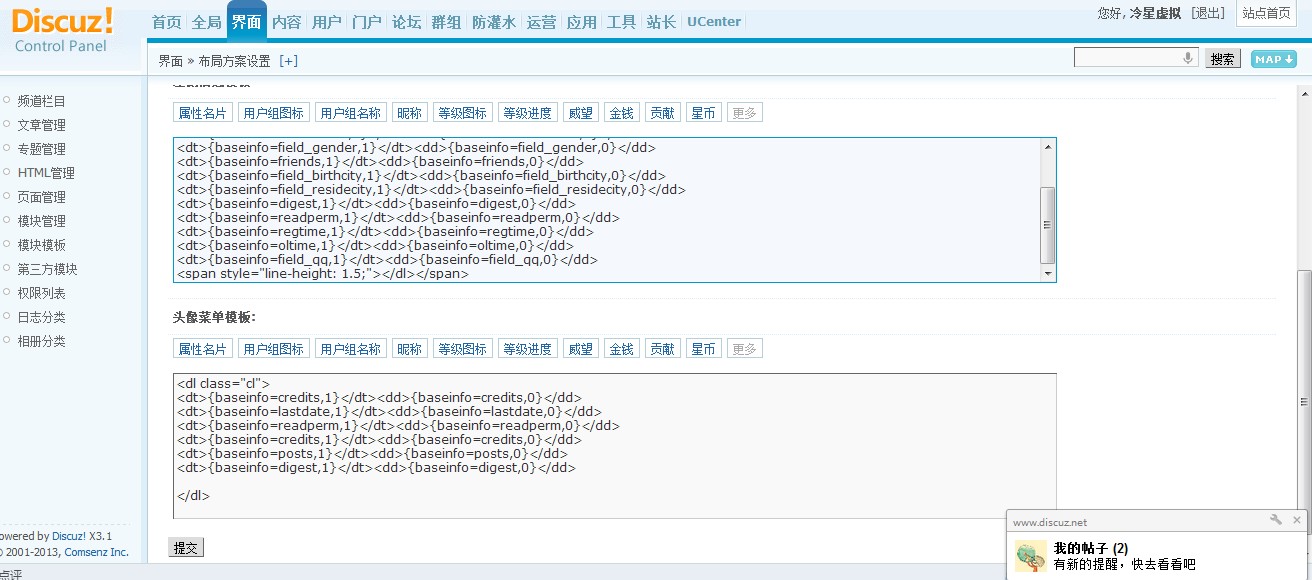Image resolution: width=1312 pixels, height=580 pixels.
Task: Insert 等级进度 in 头像菜单模板 toolbar
Action: (527, 349)
